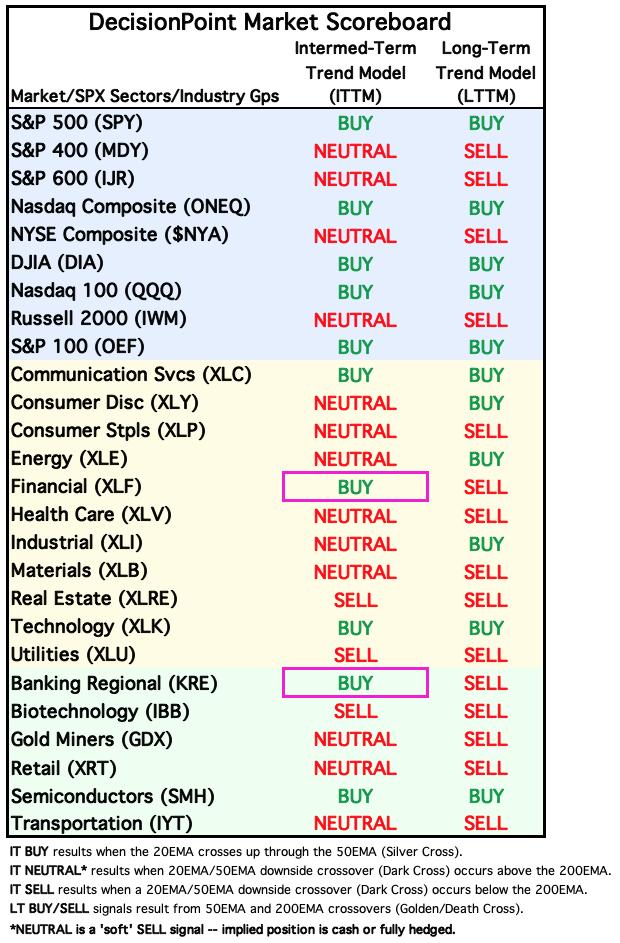Click the highlighted BUY cell for Financial (XLF)

point(355,487)
